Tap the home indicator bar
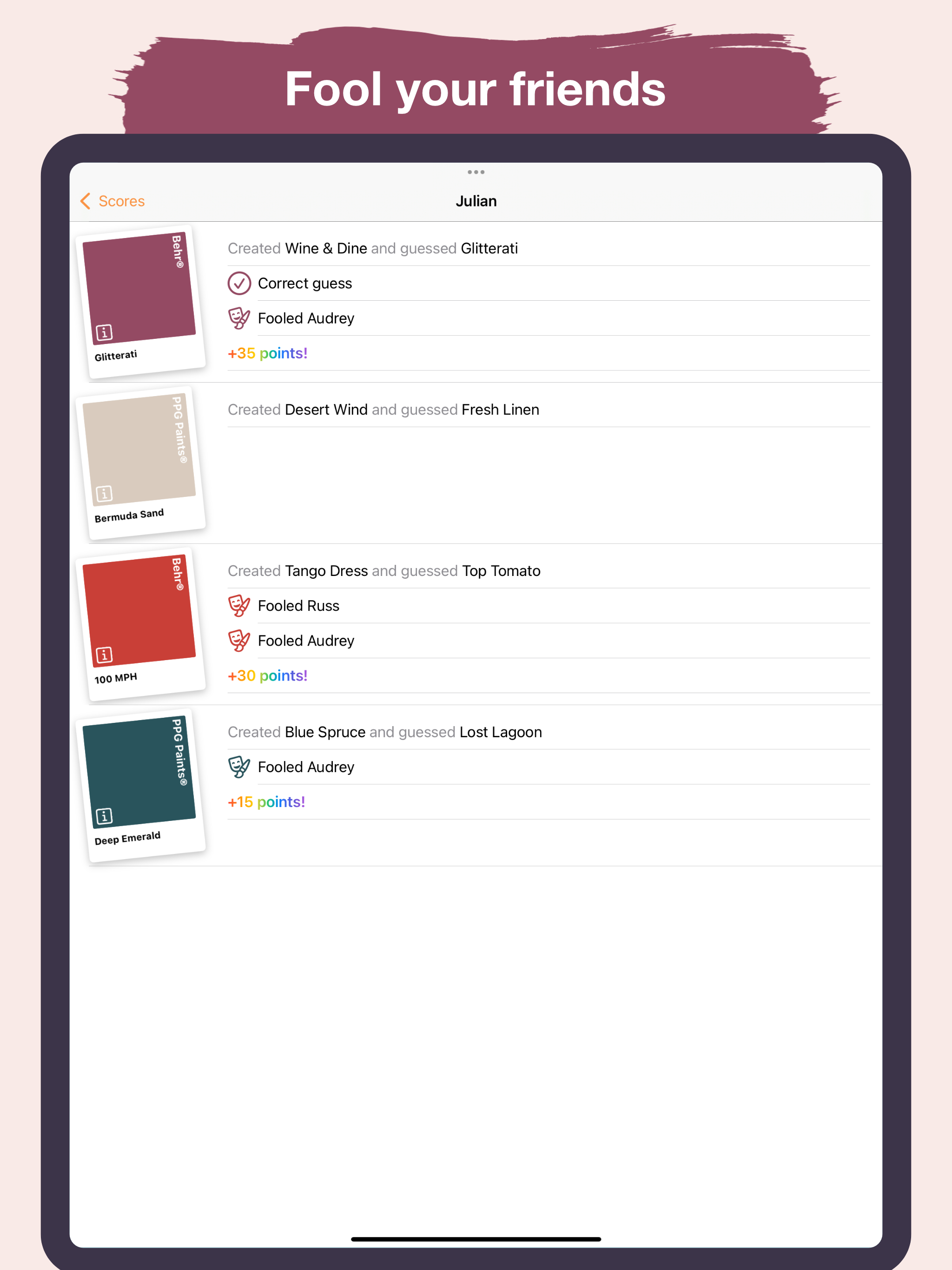 (x=476, y=1239)
